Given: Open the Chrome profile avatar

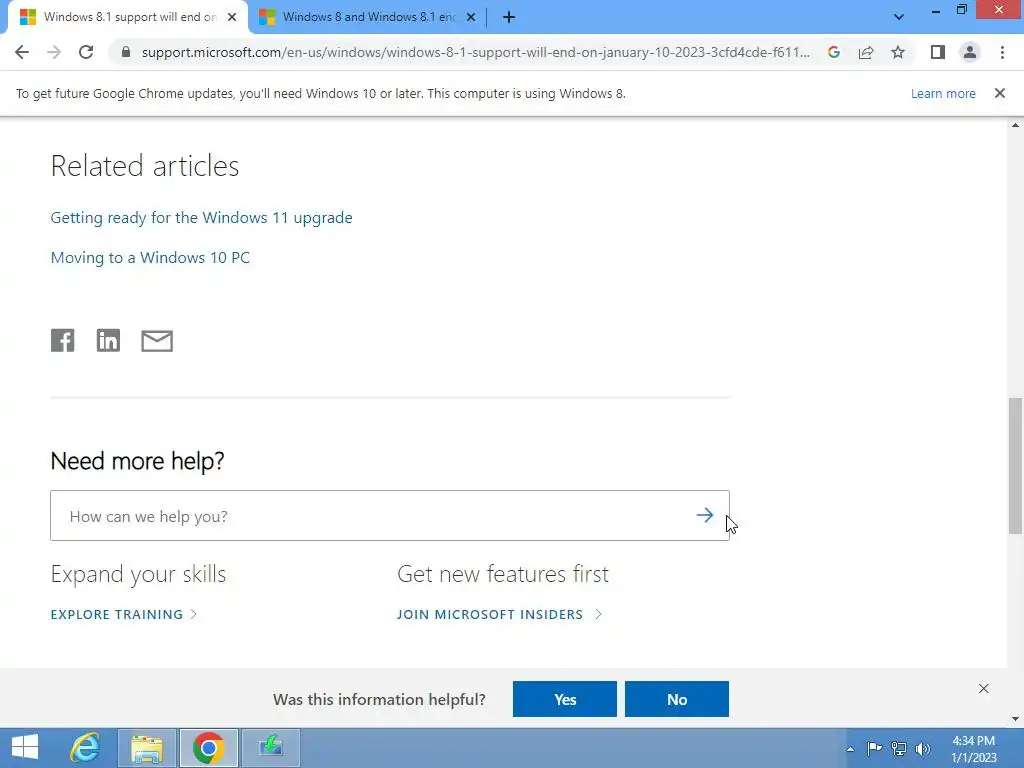Looking at the screenshot, I should 970,52.
